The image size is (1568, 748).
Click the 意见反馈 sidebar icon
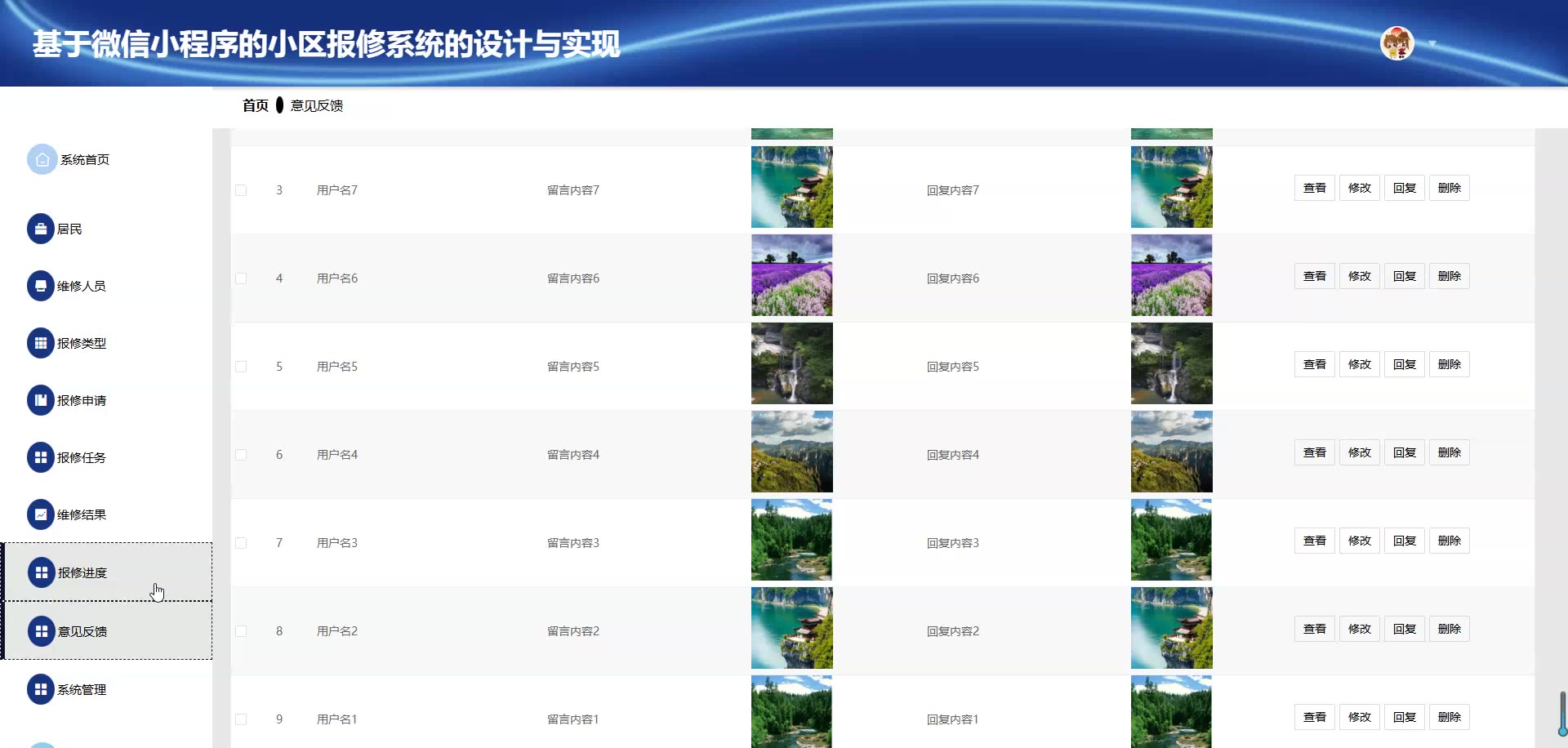(42, 631)
